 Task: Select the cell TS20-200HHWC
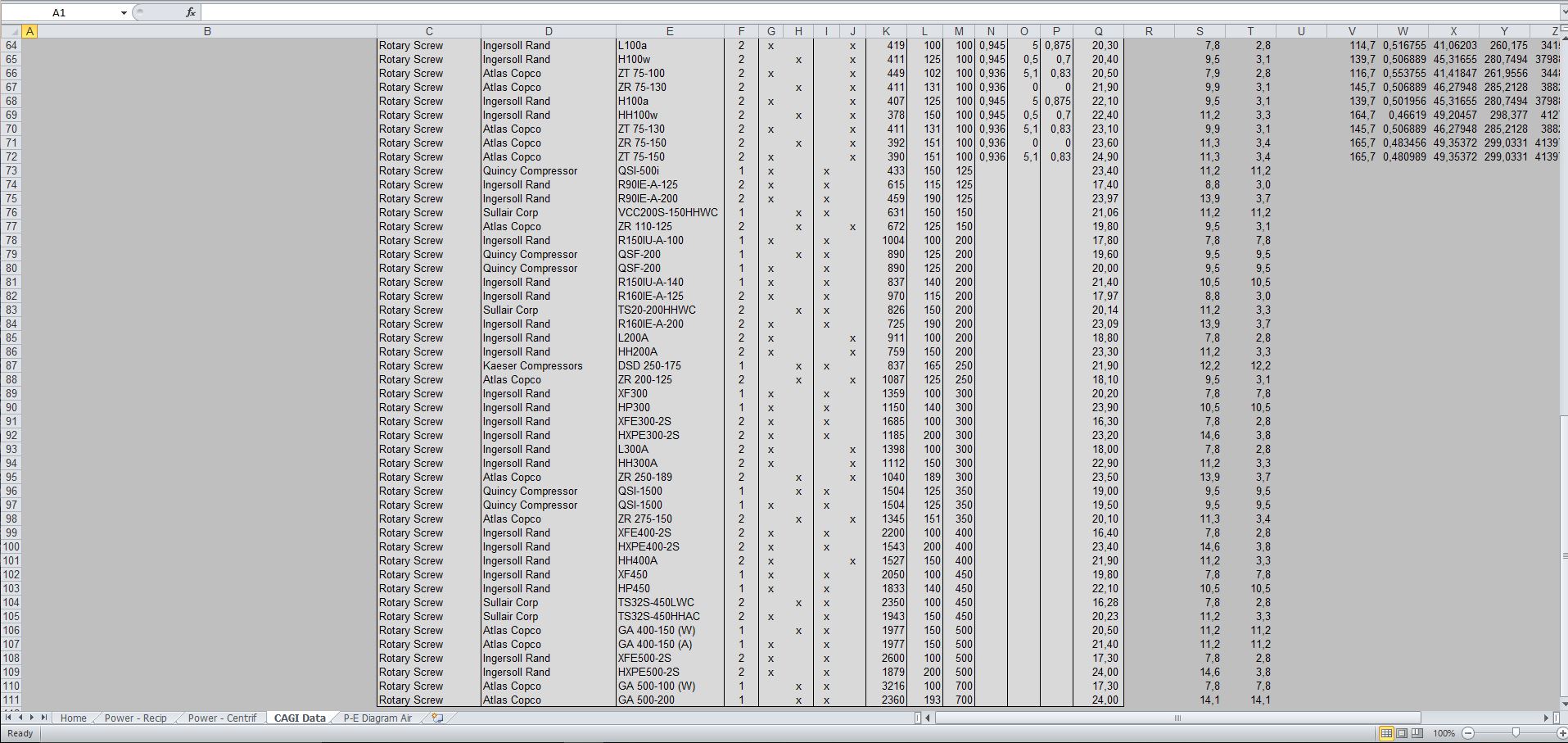click(670, 310)
